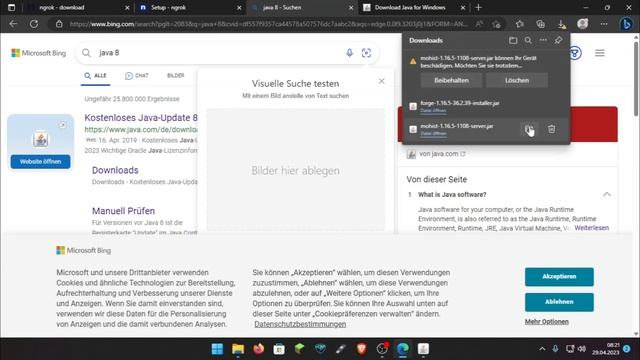Open Windows Start menu
Image resolution: width=640 pixels, height=360 pixels.
coord(217,349)
